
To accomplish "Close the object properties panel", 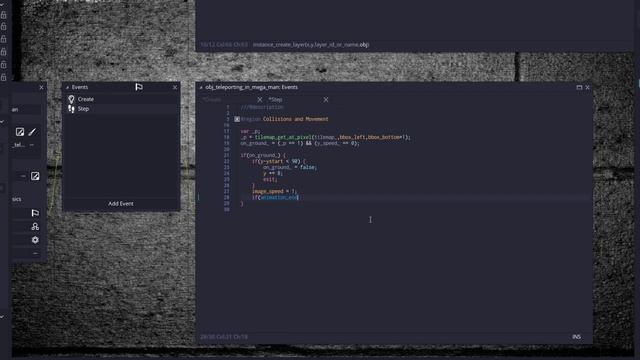I will 41,87.
